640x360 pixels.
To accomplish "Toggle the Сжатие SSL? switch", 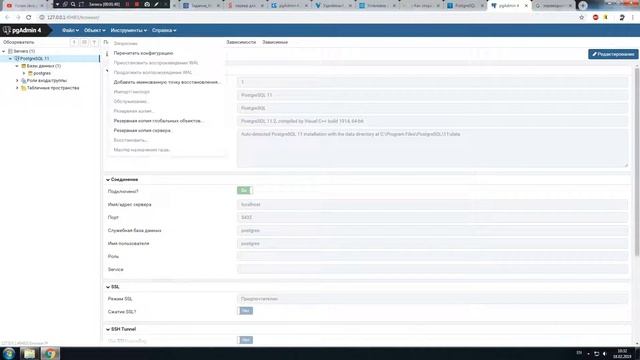I will (x=245, y=311).
